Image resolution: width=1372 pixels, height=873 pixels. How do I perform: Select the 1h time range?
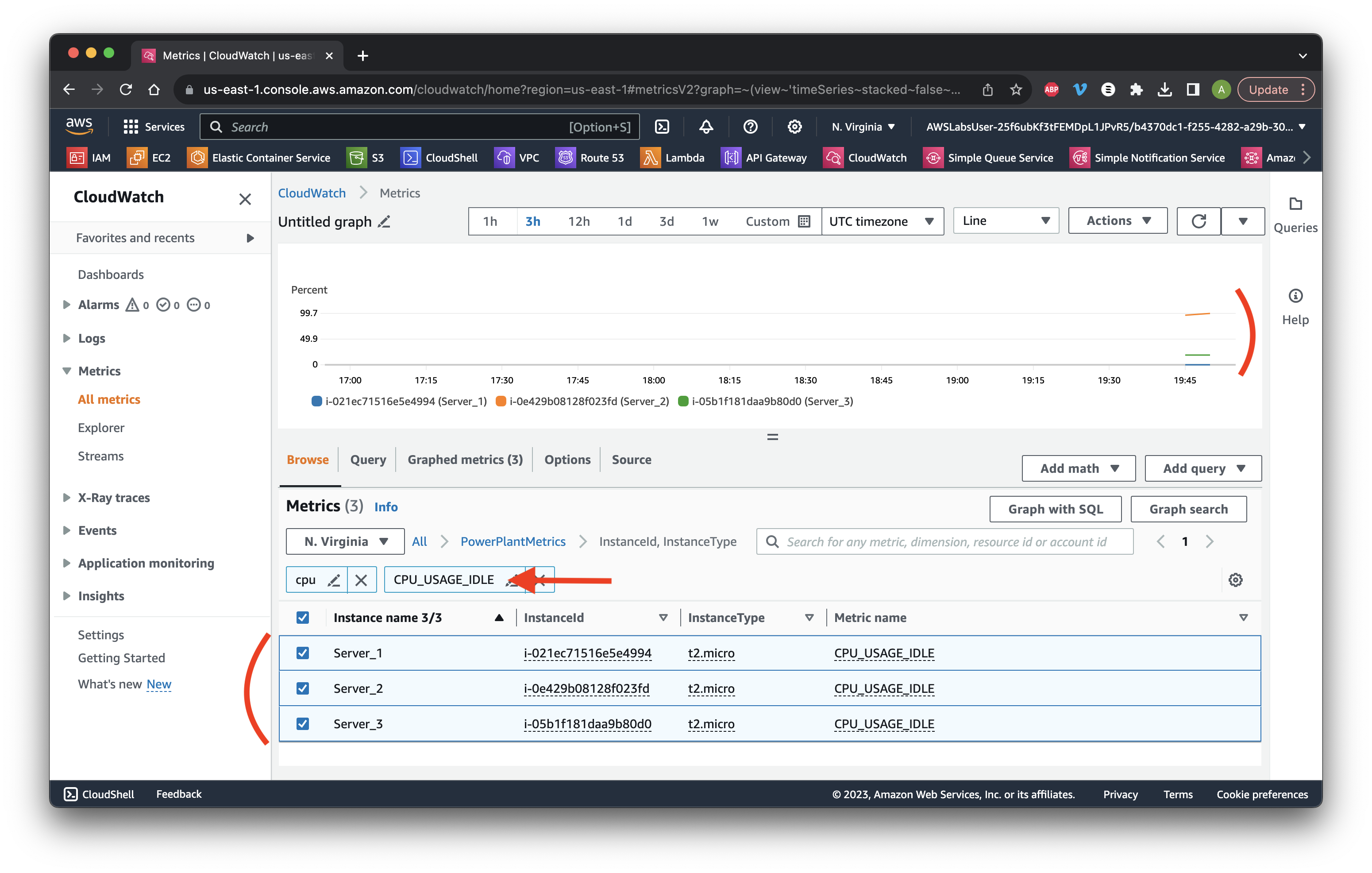(490, 221)
